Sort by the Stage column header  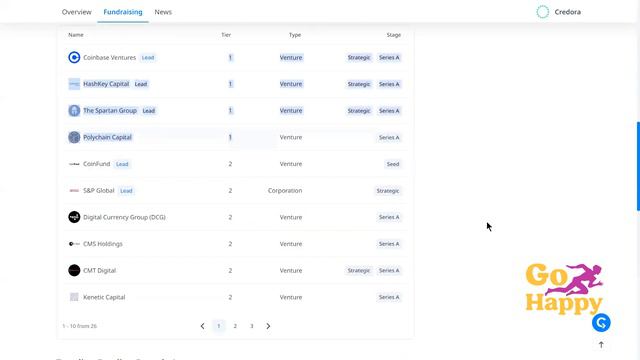click(x=393, y=35)
